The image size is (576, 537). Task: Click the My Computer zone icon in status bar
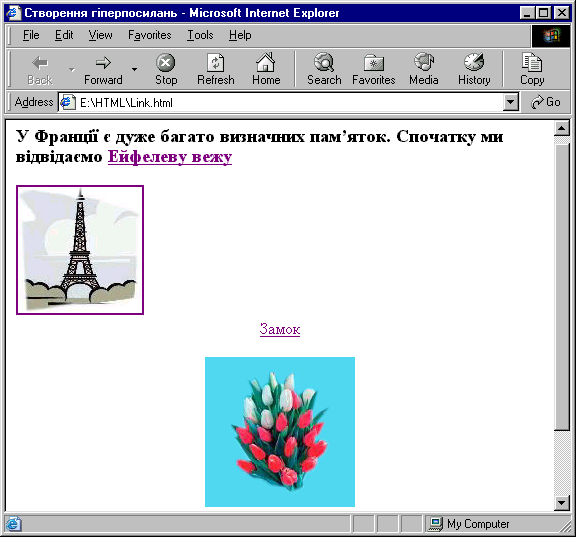click(x=436, y=524)
